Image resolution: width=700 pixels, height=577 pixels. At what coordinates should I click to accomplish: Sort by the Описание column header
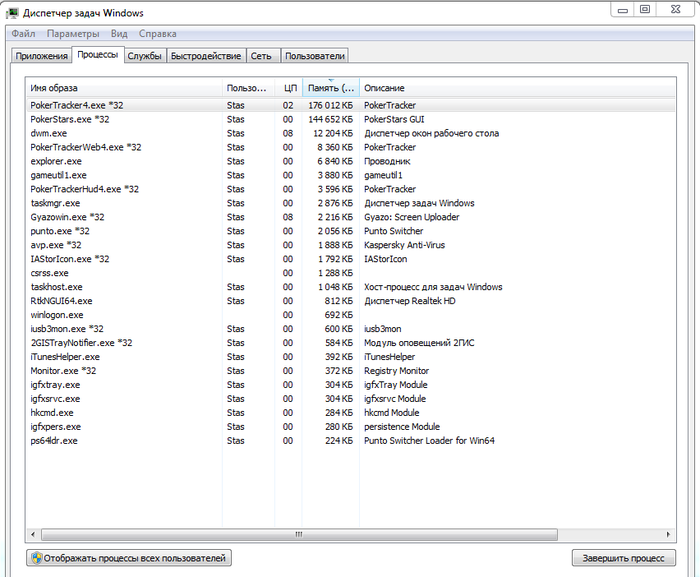coord(518,88)
